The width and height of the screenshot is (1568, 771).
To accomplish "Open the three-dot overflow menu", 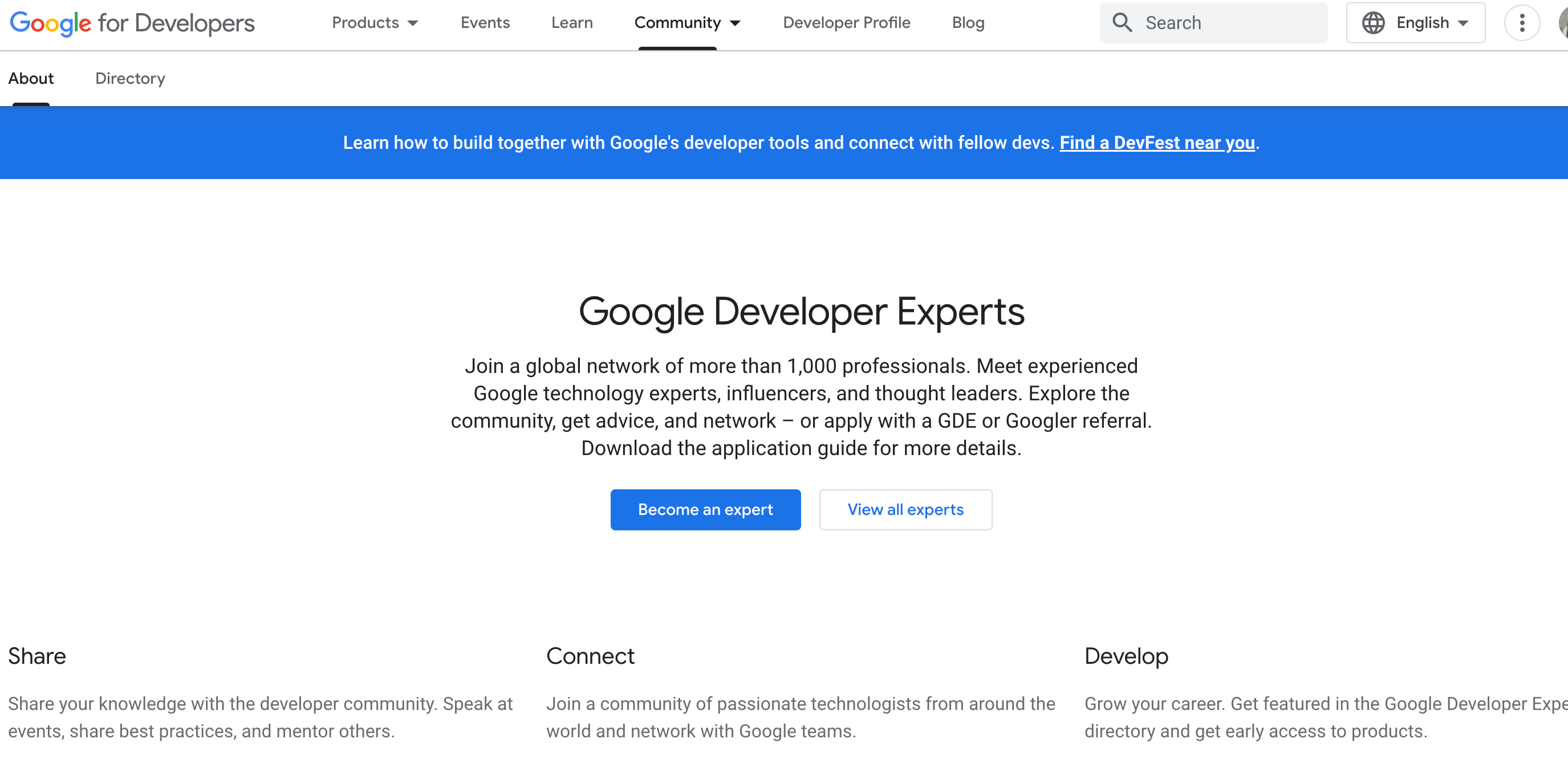I will click(x=1522, y=23).
